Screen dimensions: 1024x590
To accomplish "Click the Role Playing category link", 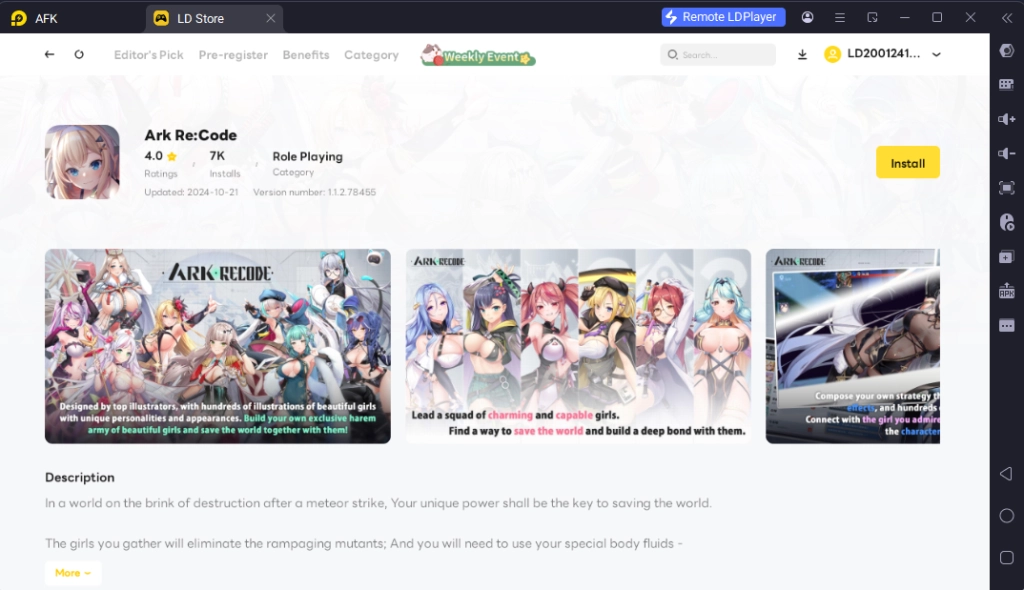I will [x=308, y=156].
